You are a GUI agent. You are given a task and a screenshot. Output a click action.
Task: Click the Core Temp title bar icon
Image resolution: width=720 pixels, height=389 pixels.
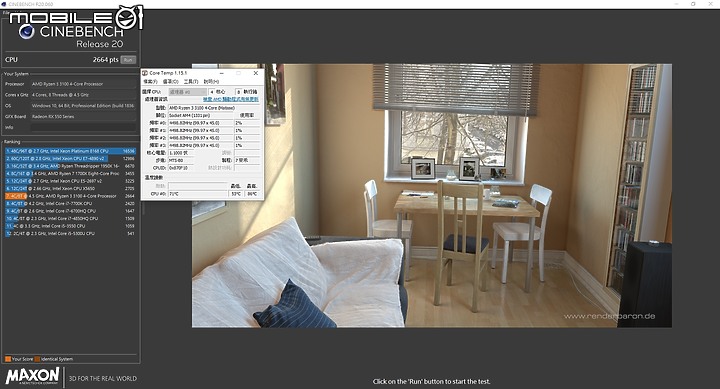click(145, 73)
